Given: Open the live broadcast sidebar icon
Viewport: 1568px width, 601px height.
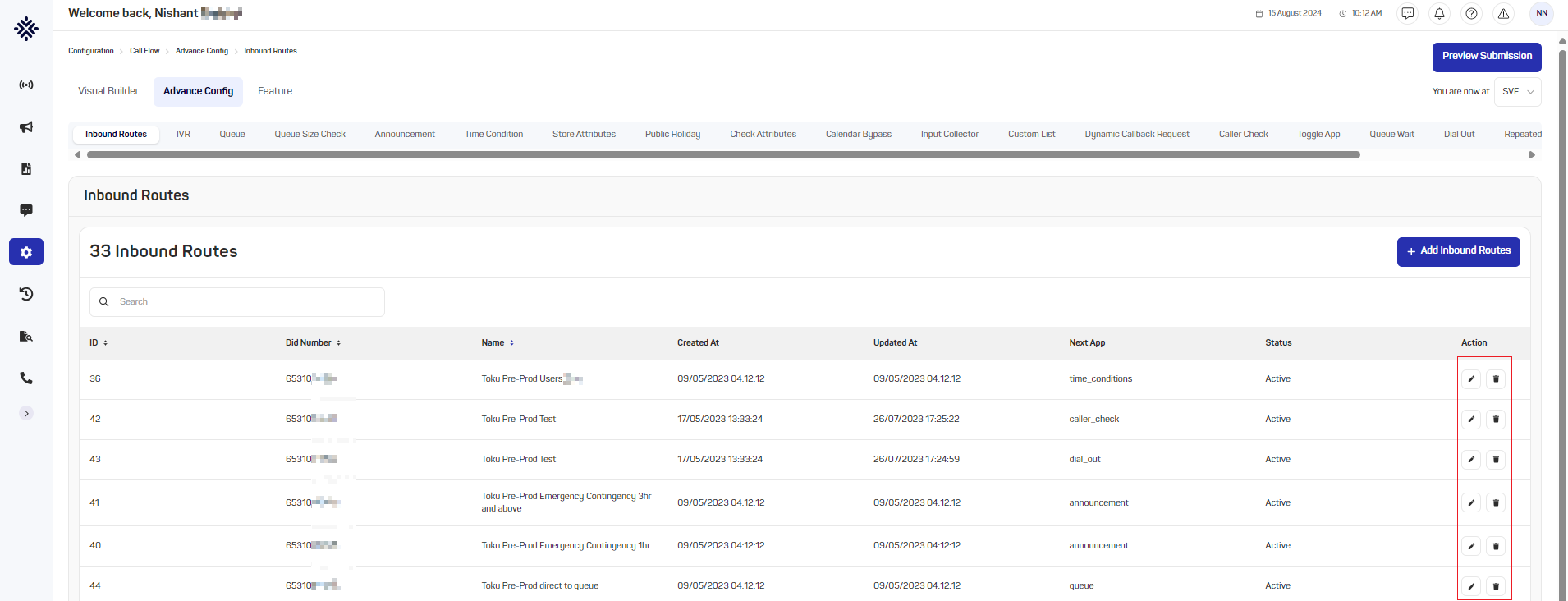Looking at the screenshot, I should 26,85.
